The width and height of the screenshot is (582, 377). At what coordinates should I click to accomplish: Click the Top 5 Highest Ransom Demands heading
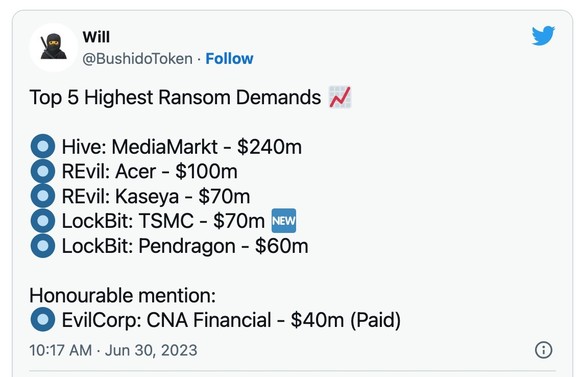click(175, 98)
